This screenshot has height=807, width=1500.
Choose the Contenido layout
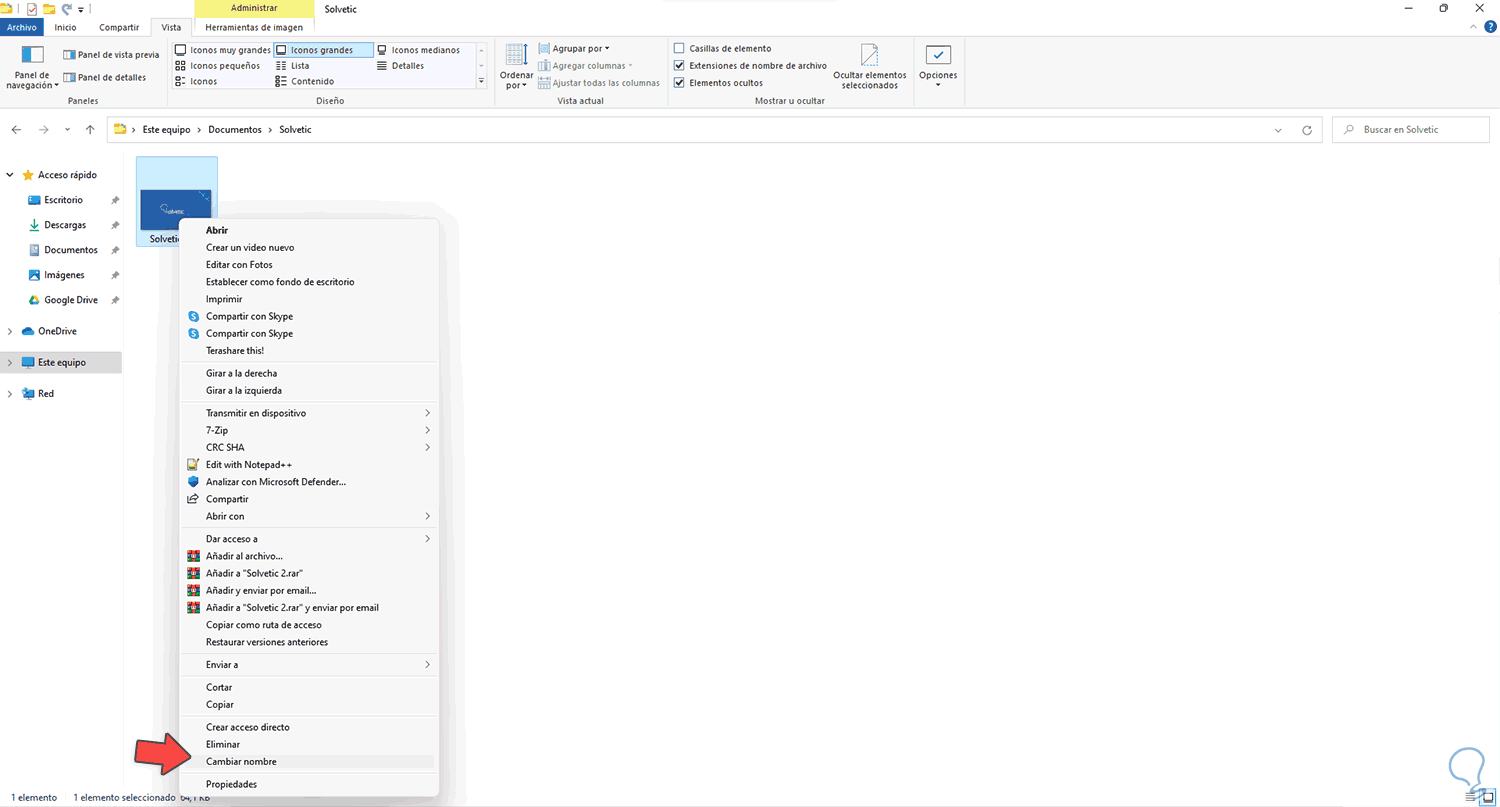click(x=304, y=81)
